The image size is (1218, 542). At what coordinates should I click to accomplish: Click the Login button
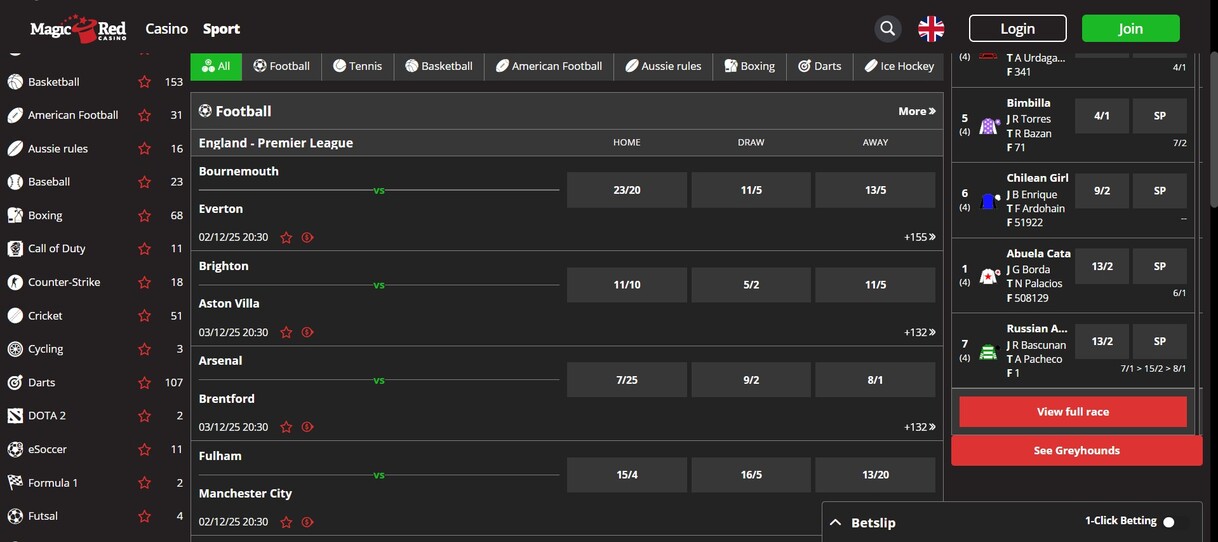(x=1017, y=28)
